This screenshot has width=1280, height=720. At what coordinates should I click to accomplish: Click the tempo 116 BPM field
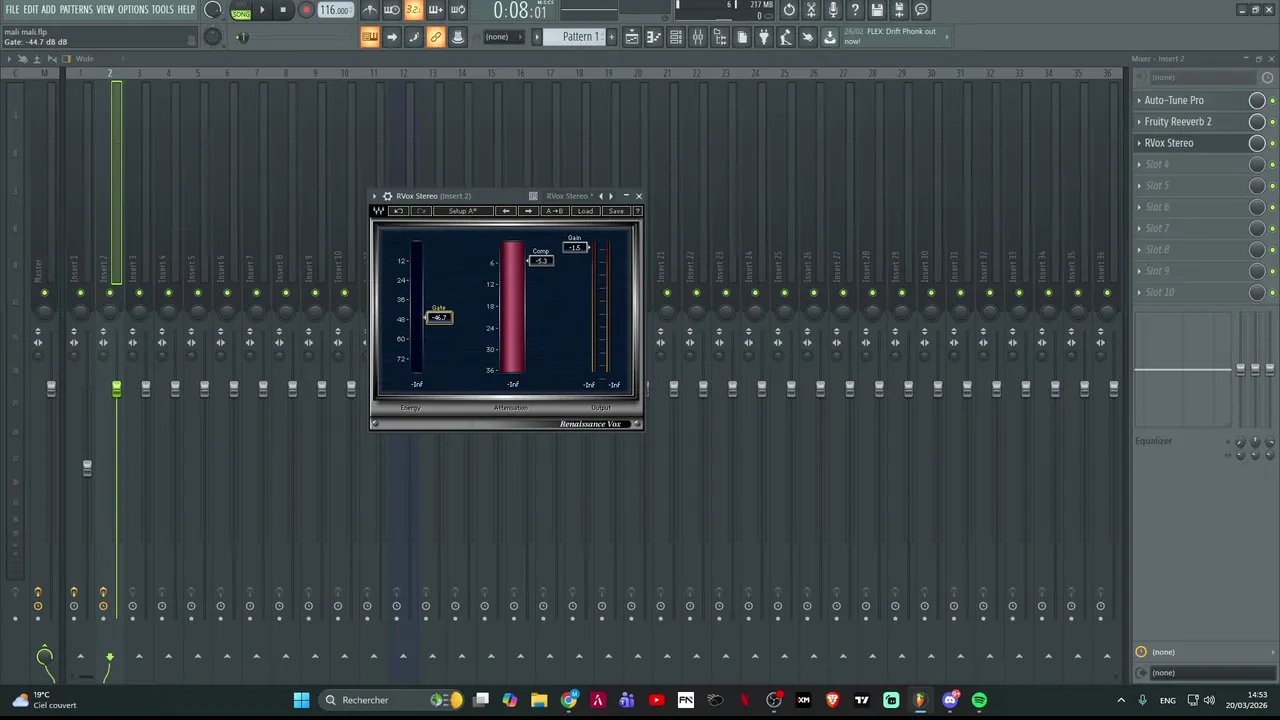pos(335,10)
